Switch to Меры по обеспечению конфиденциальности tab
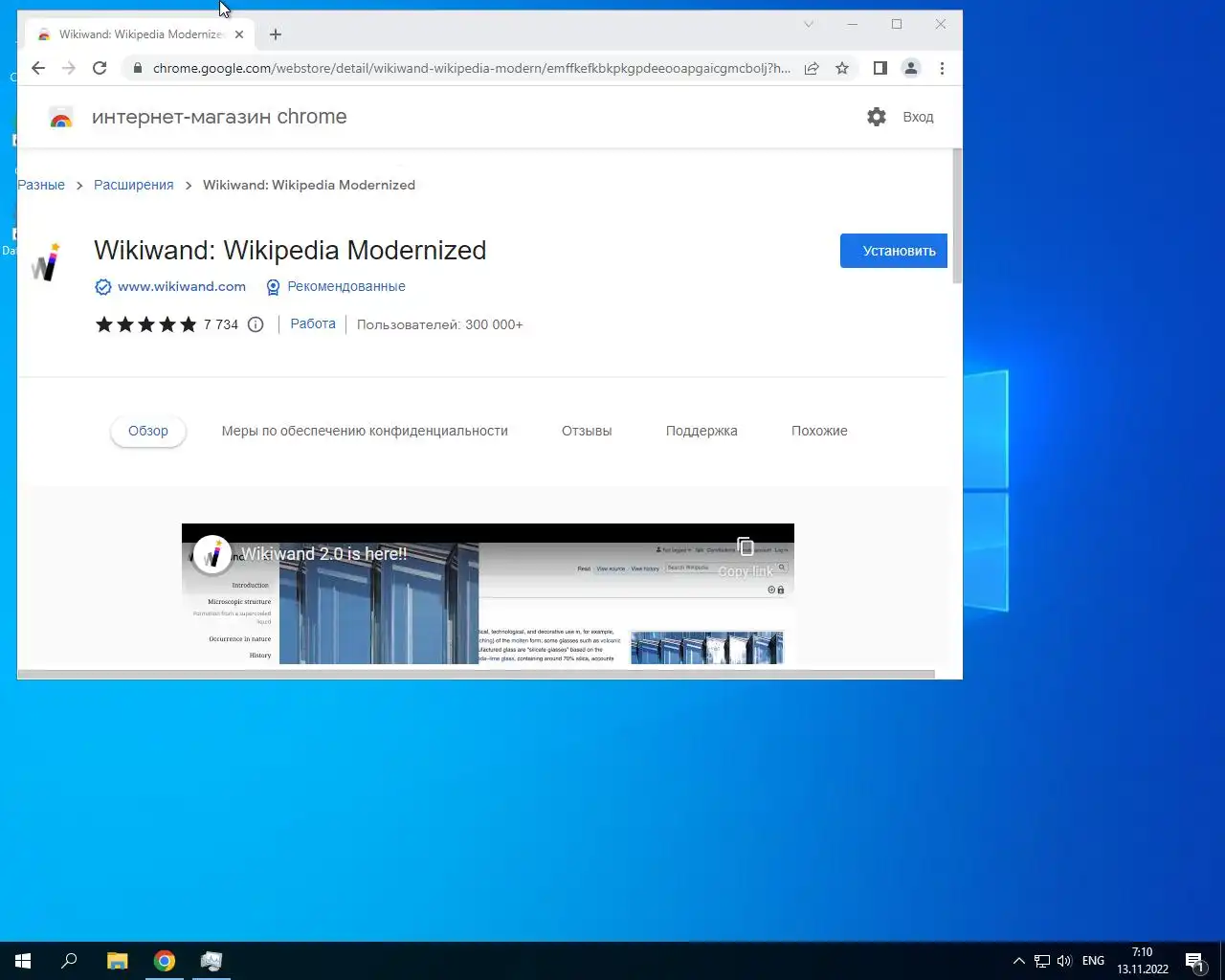1225x980 pixels. [x=365, y=431]
